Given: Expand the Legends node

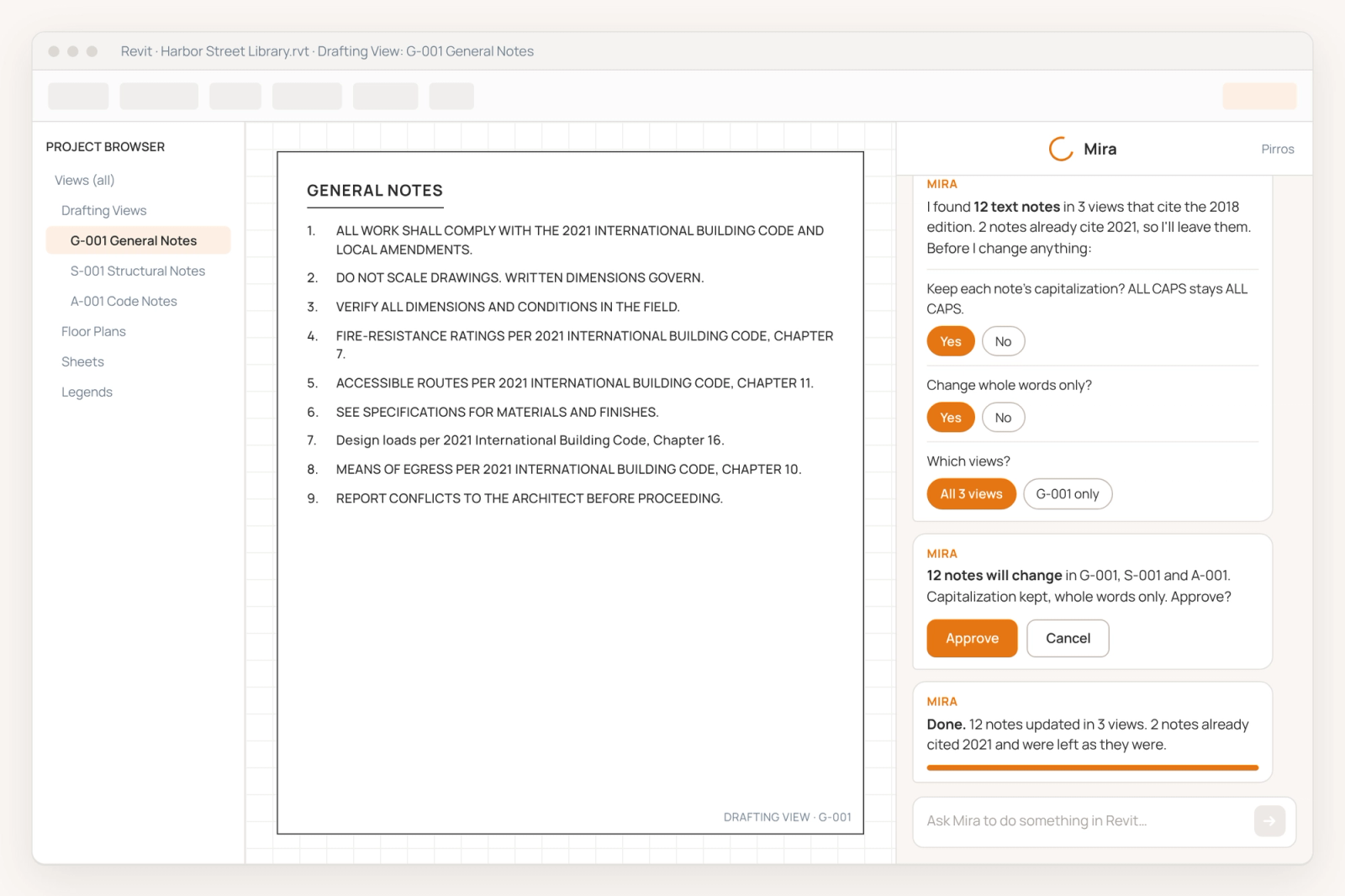Looking at the screenshot, I should tap(87, 392).
